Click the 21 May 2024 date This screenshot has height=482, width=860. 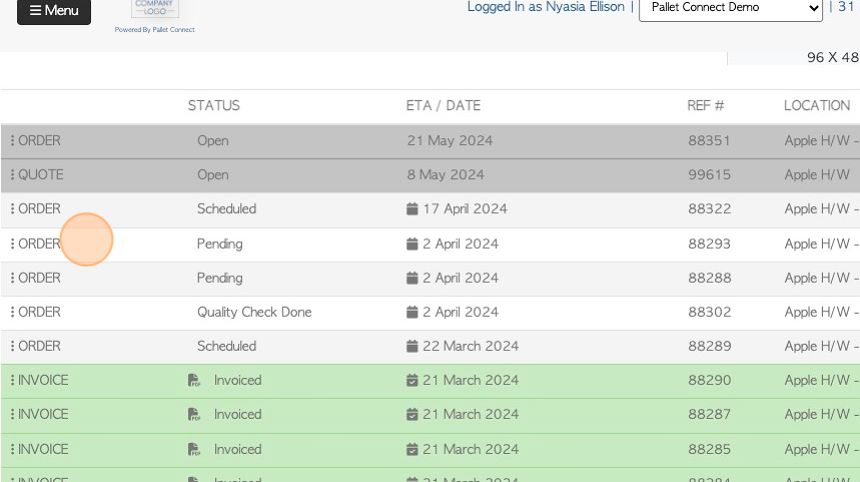click(x=450, y=140)
